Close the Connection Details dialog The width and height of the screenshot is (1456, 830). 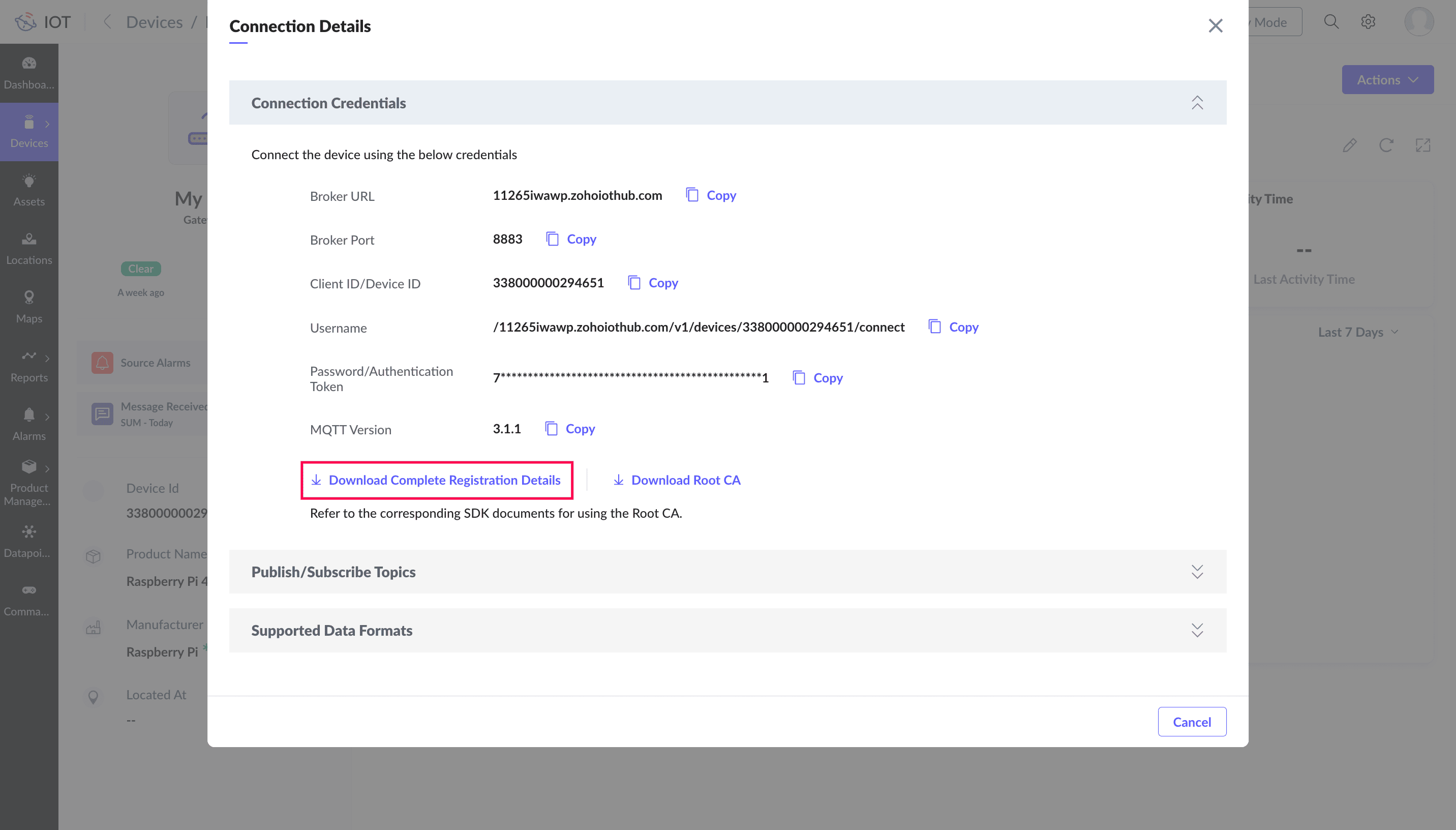point(1215,25)
